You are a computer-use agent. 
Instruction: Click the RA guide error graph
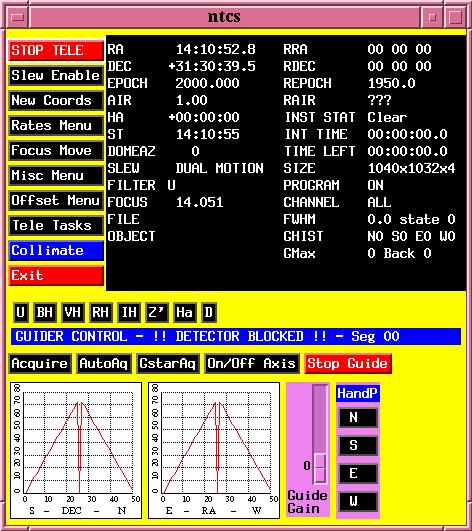[x=214, y=450]
